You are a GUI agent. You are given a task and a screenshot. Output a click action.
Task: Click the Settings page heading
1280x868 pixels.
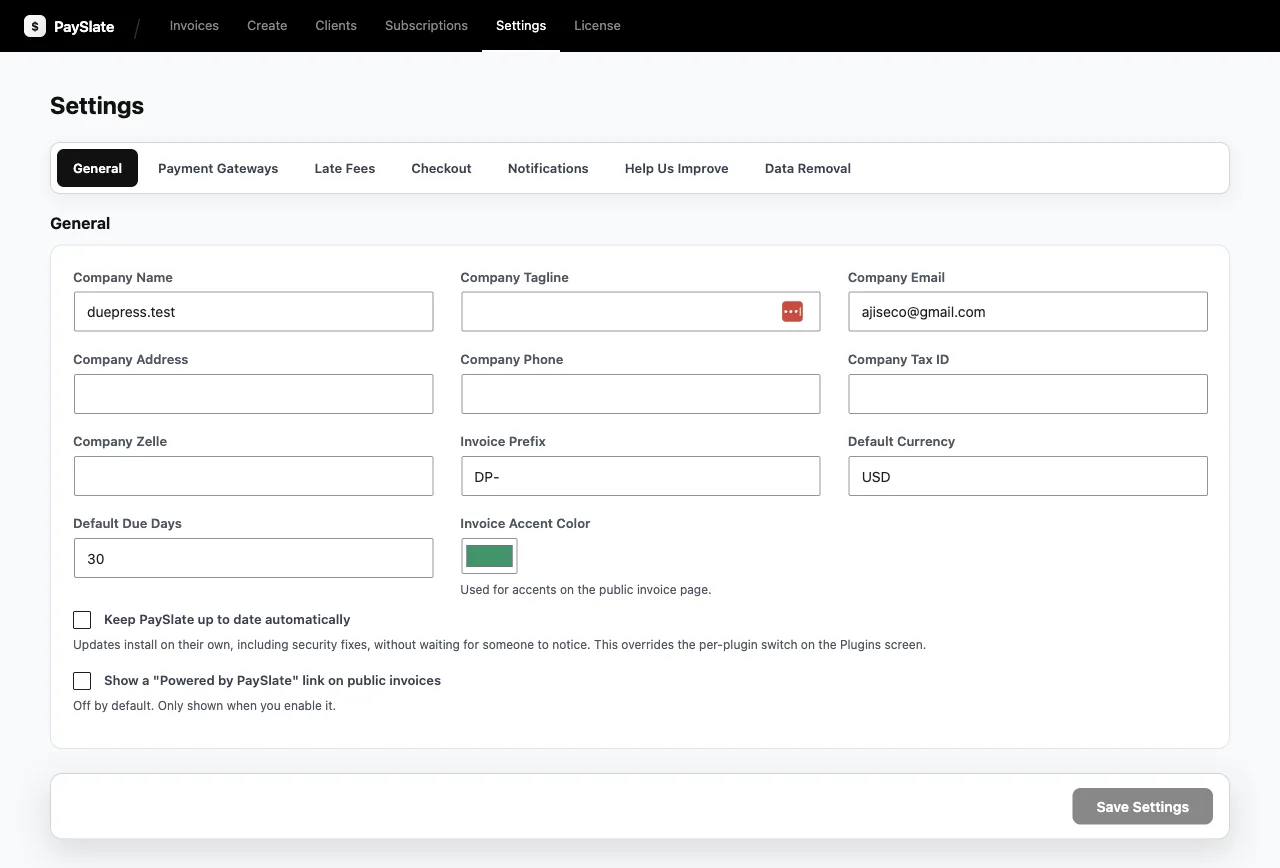[x=97, y=106]
